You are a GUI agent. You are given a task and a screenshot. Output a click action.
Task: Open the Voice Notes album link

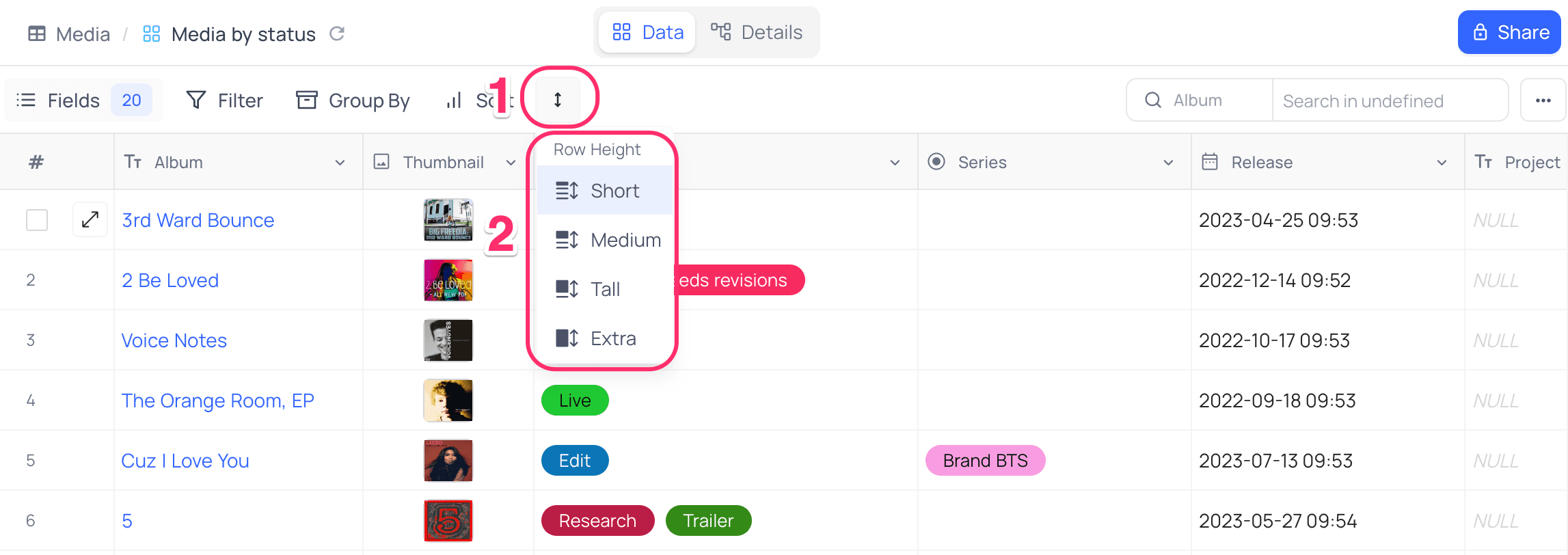click(174, 340)
